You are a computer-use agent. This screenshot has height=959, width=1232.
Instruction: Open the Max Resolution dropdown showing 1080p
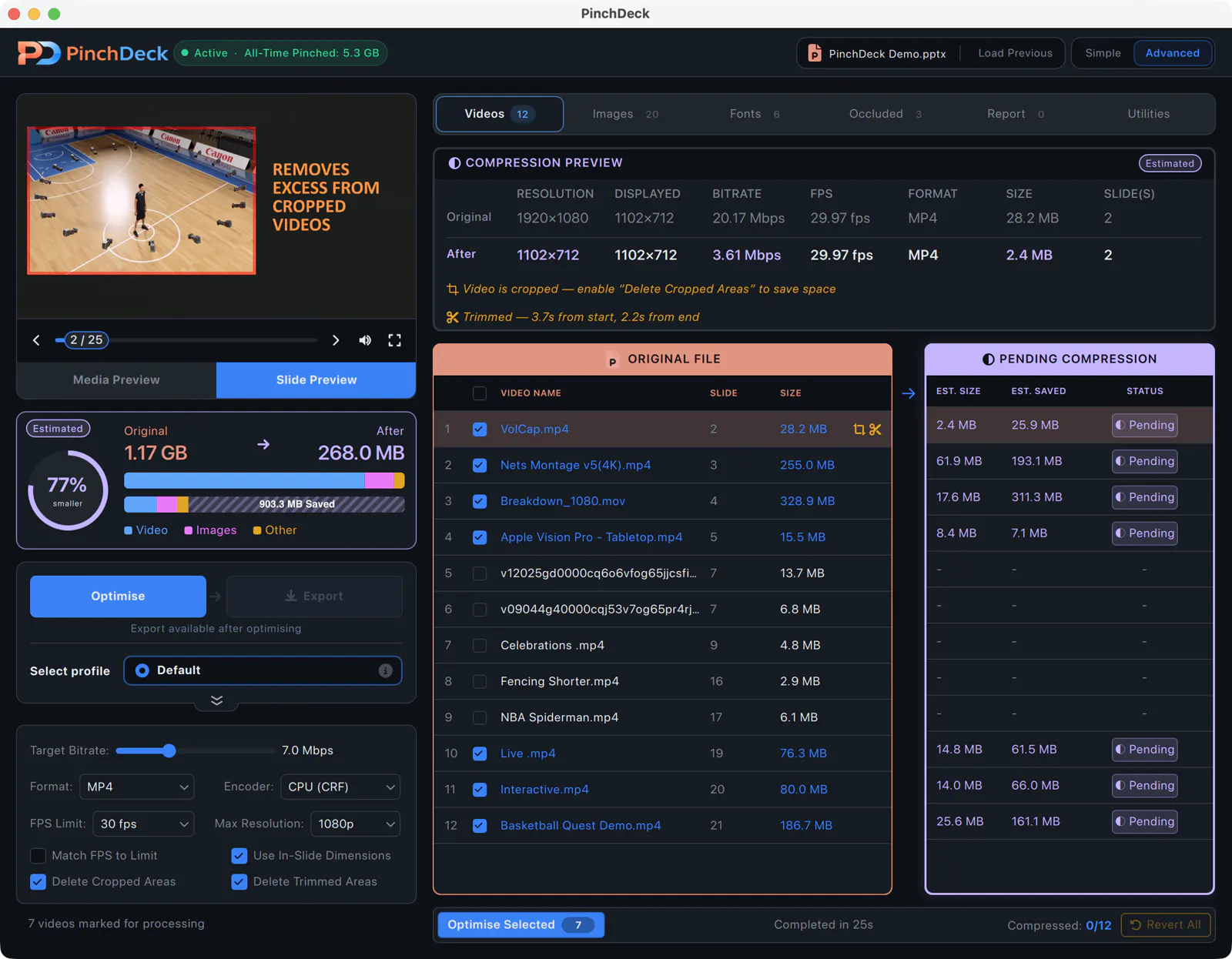[355, 824]
